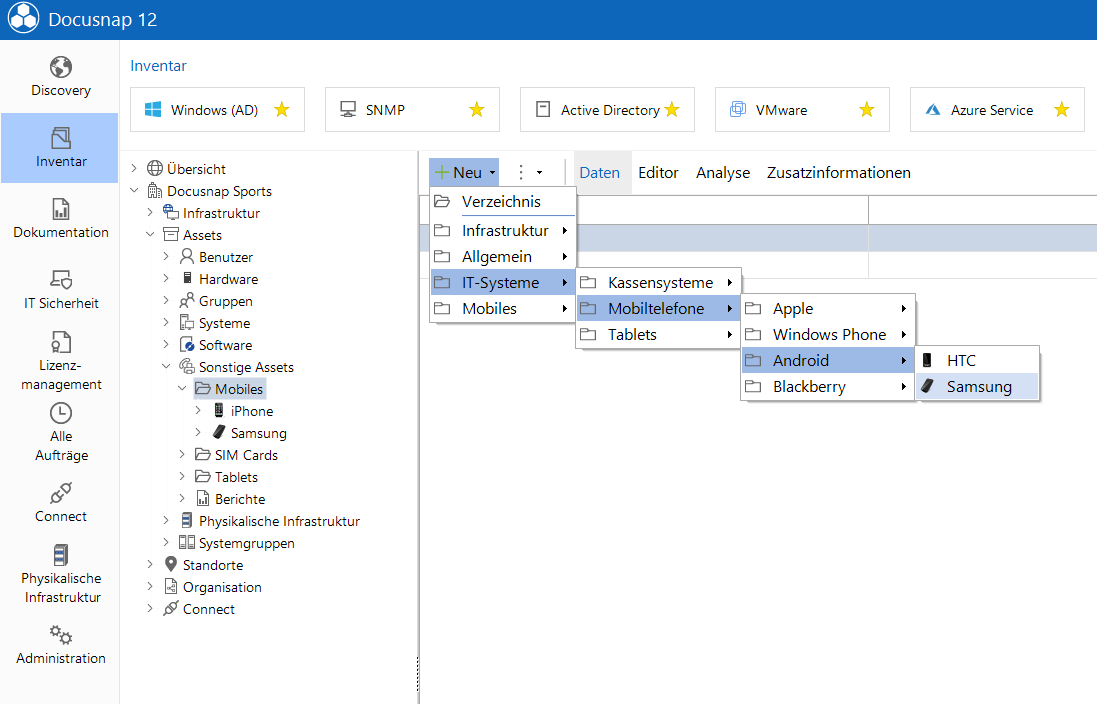Toggle favorite star on the Active Directory tile

[672, 109]
